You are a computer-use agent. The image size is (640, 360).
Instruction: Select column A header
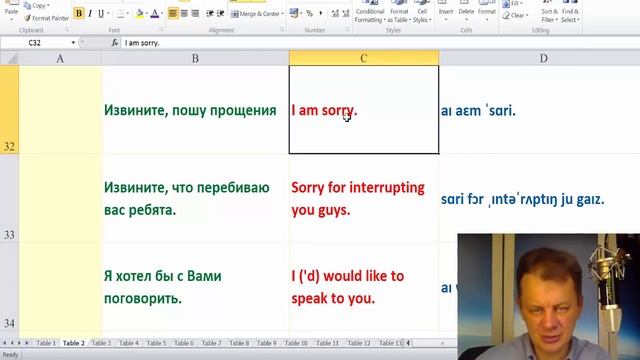[60, 58]
